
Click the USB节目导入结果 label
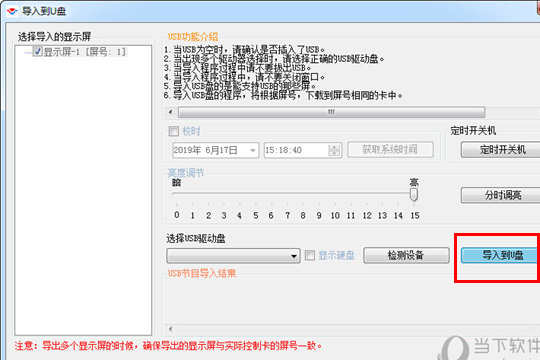(202, 274)
